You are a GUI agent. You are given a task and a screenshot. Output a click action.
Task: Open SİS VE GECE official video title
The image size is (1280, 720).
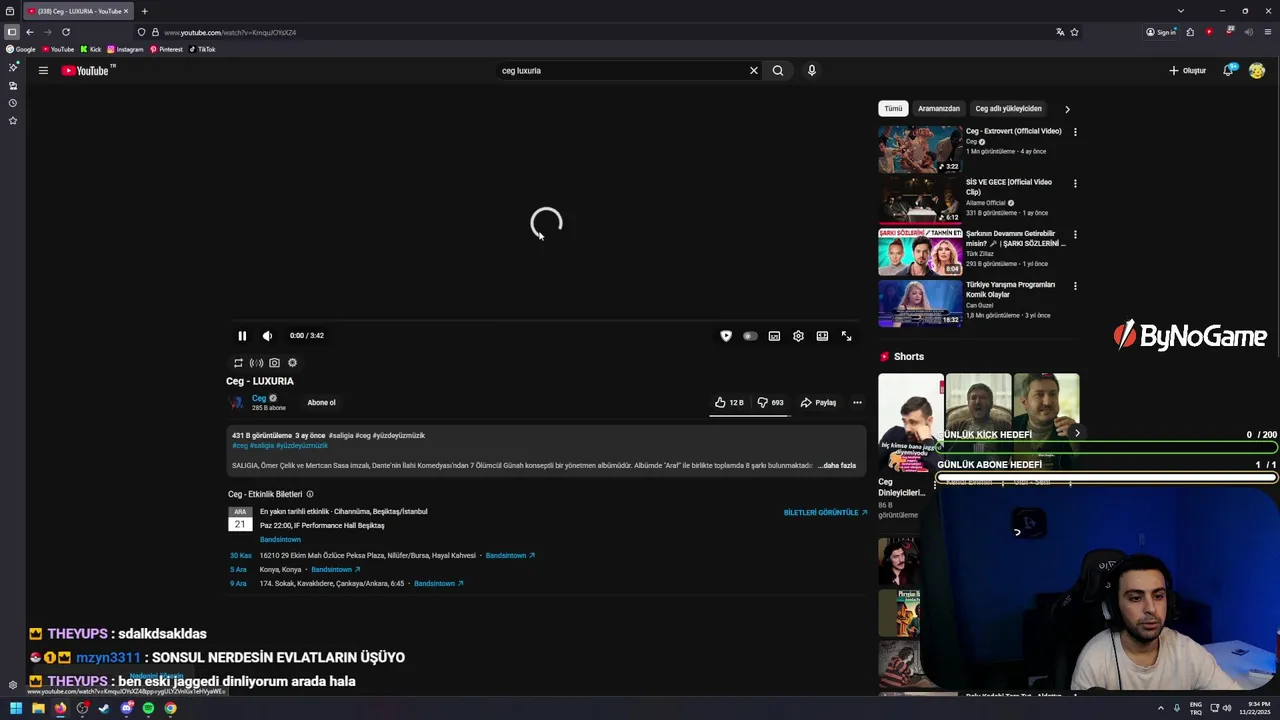(1008, 187)
